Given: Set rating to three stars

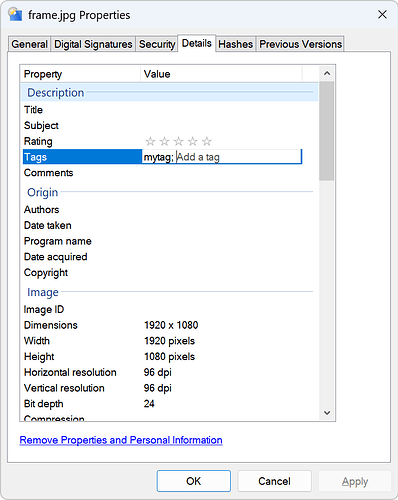Looking at the screenshot, I should (179, 141).
